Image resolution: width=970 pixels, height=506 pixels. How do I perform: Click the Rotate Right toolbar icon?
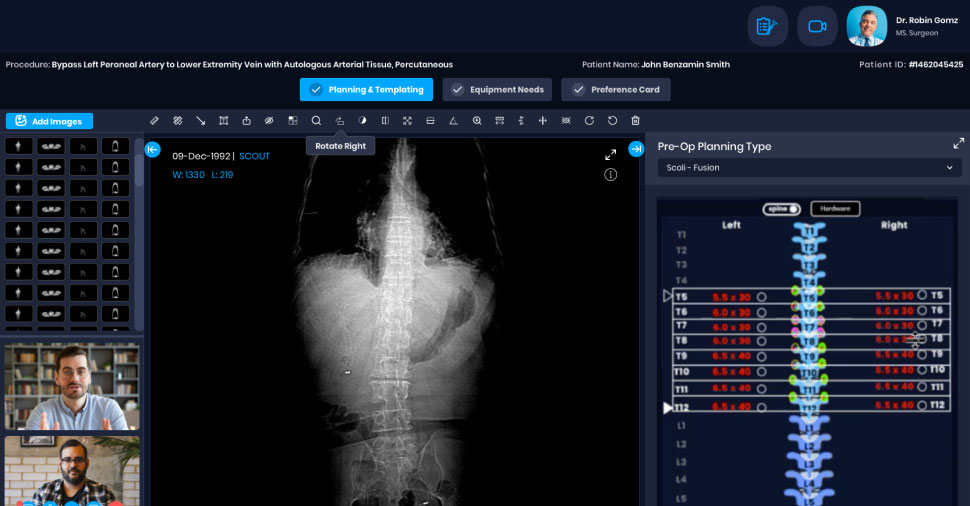[339, 121]
